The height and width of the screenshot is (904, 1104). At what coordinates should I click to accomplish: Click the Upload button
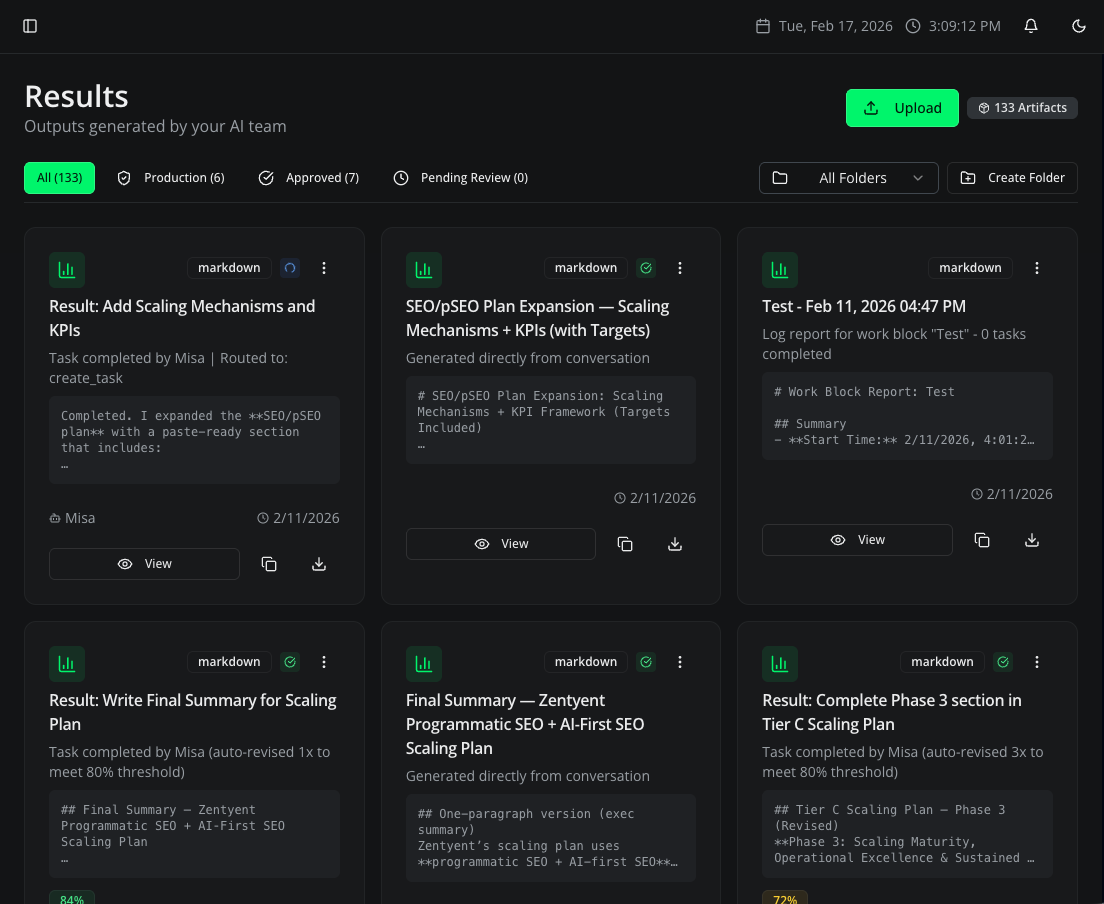click(902, 107)
